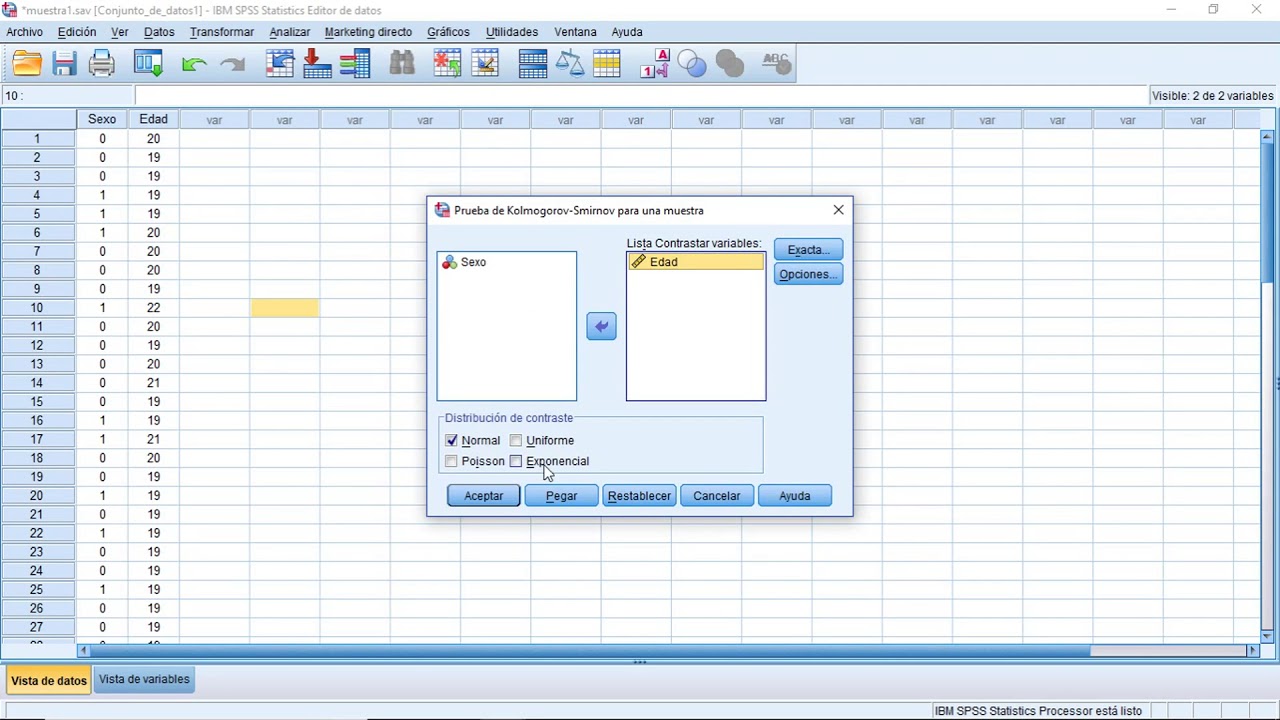Open the Recall recent dialogs icon
The image size is (1280, 720).
148,64
